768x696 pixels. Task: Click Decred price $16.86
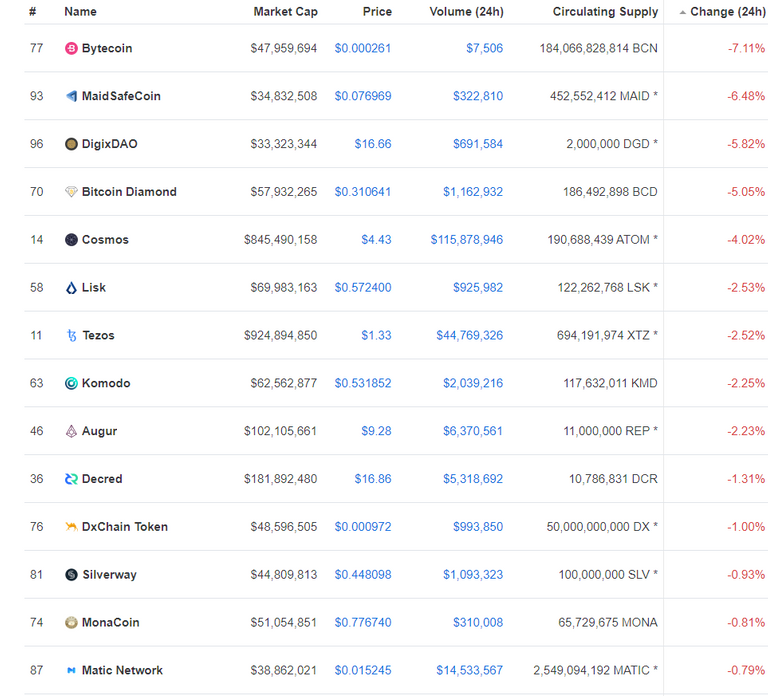(x=373, y=479)
